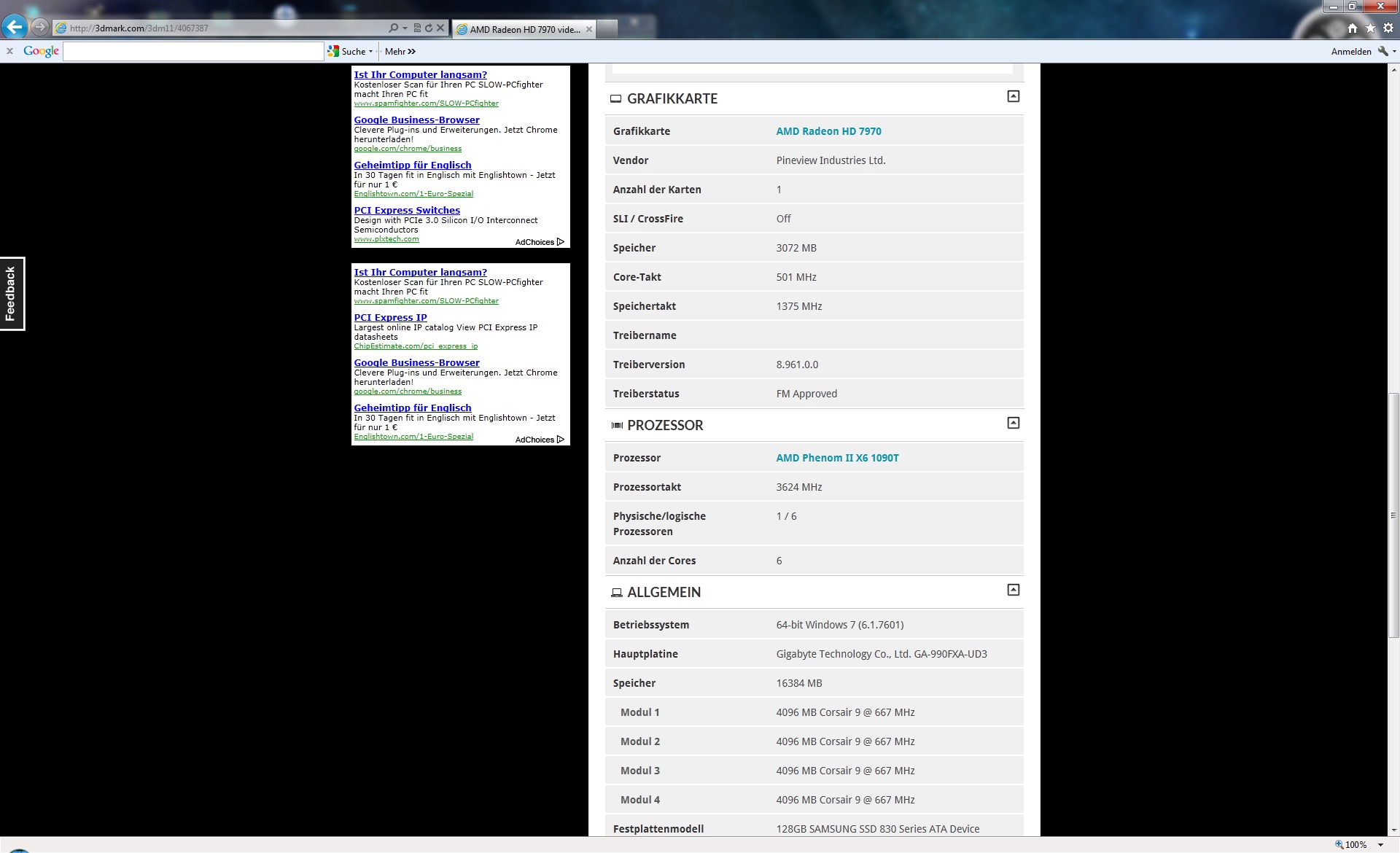
Task: Click the Google Toolbar search input field
Action: [x=193, y=52]
